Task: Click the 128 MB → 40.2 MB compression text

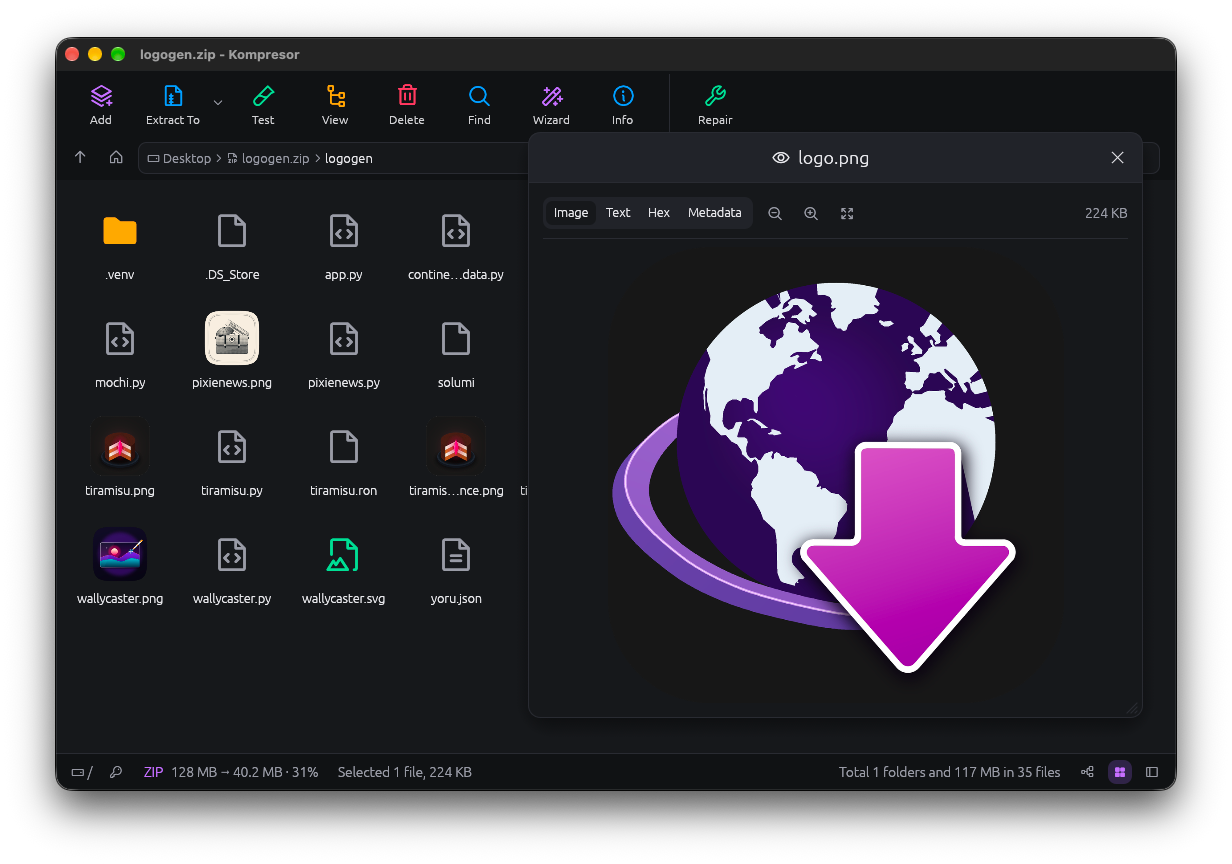Action: tap(245, 772)
